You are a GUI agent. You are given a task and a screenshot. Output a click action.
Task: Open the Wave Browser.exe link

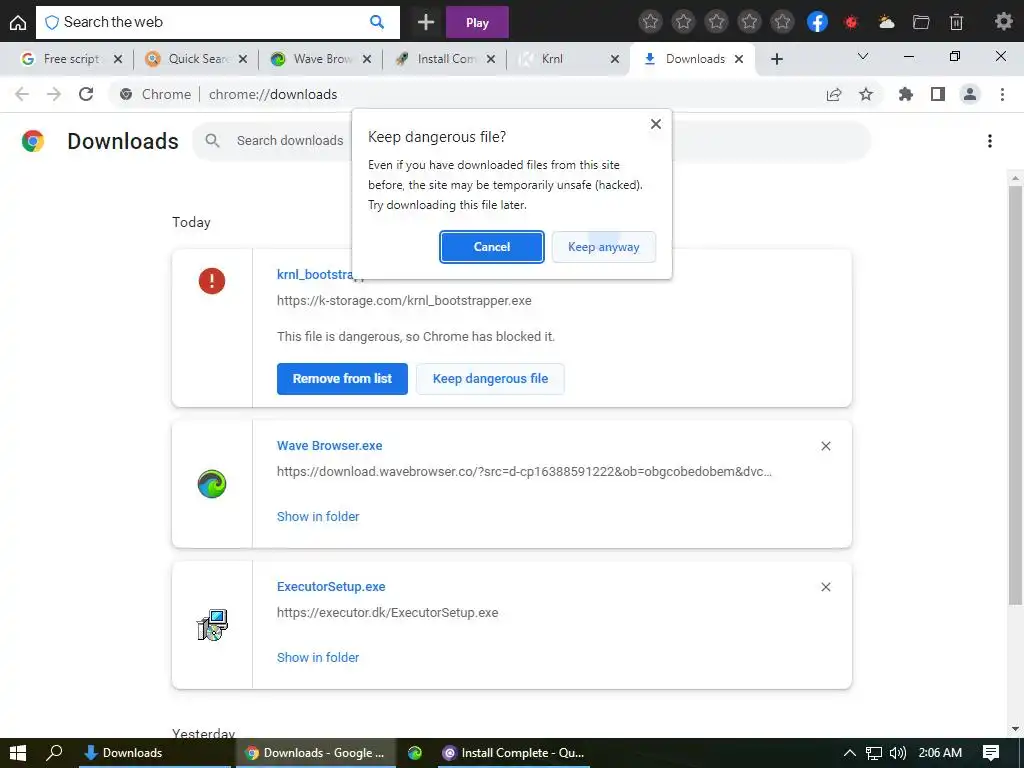coord(330,445)
